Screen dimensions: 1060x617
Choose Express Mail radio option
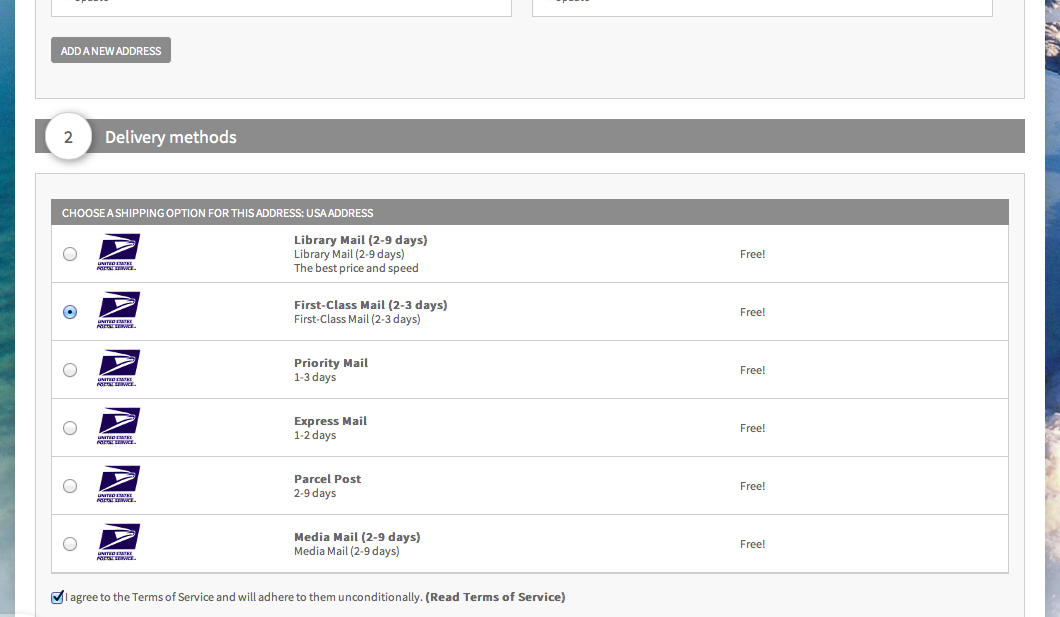(70, 428)
